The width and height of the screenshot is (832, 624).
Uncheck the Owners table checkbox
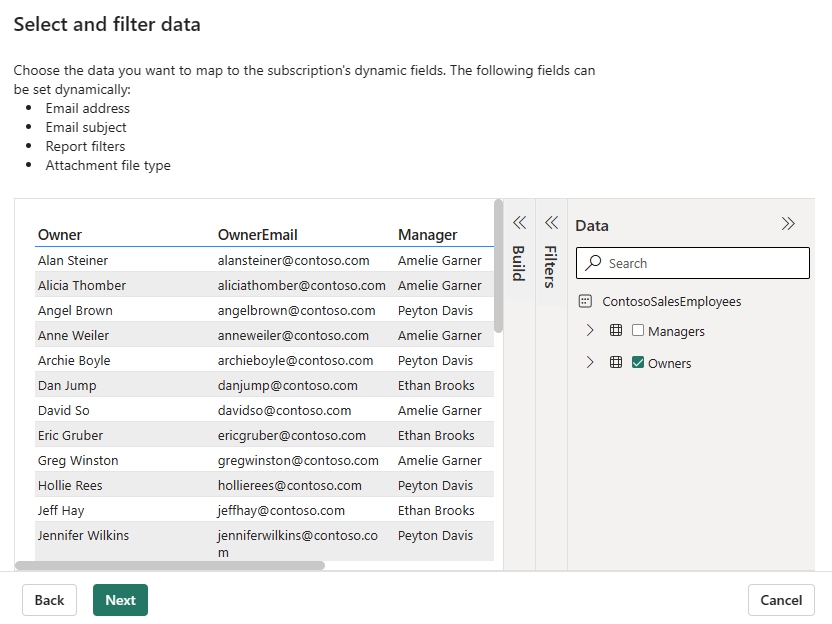pyautogui.click(x=638, y=362)
